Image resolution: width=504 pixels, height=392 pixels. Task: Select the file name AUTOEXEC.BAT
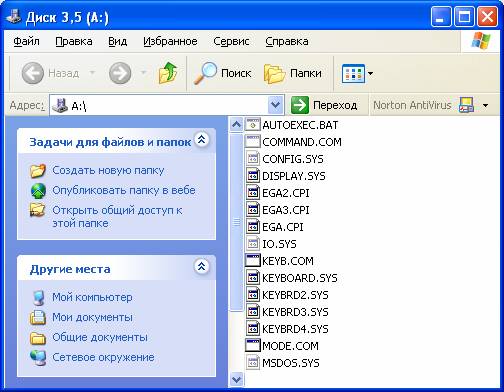tap(300, 125)
